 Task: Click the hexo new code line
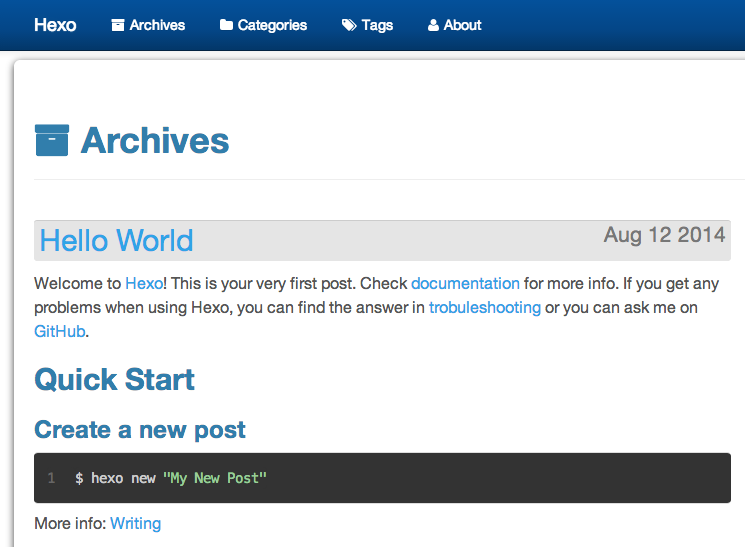coord(171,478)
